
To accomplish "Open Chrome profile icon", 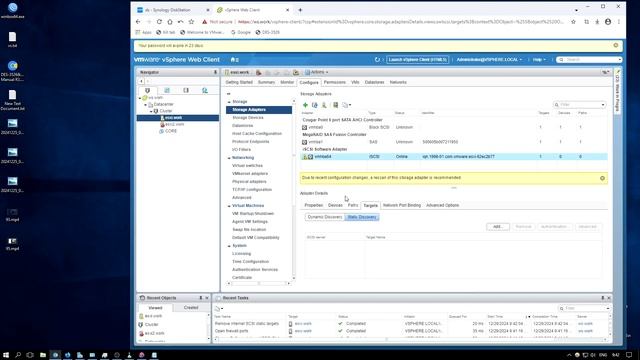I will point(608,22).
